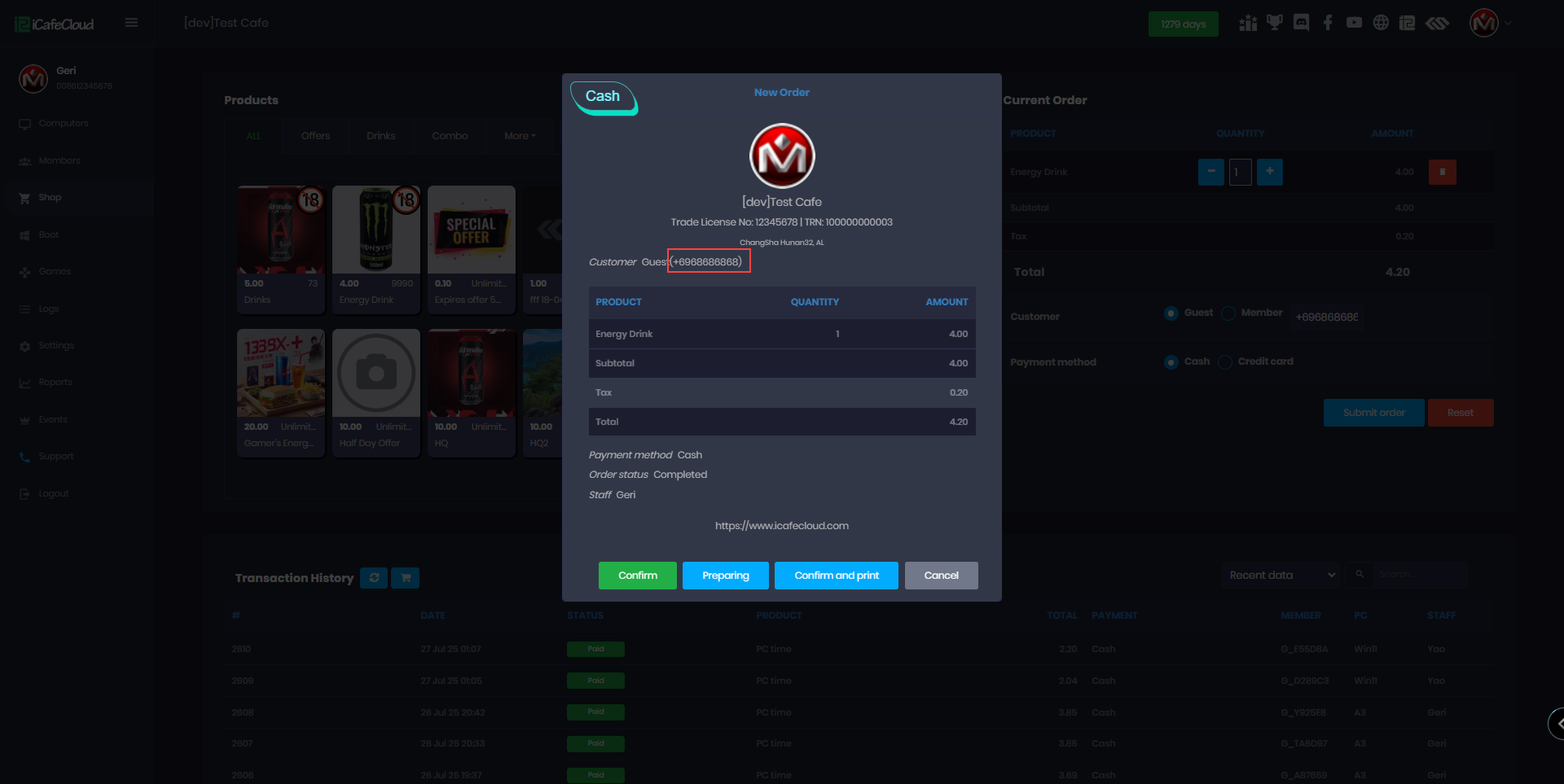Click the Boot Windows icon in sidebar

click(x=24, y=235)
